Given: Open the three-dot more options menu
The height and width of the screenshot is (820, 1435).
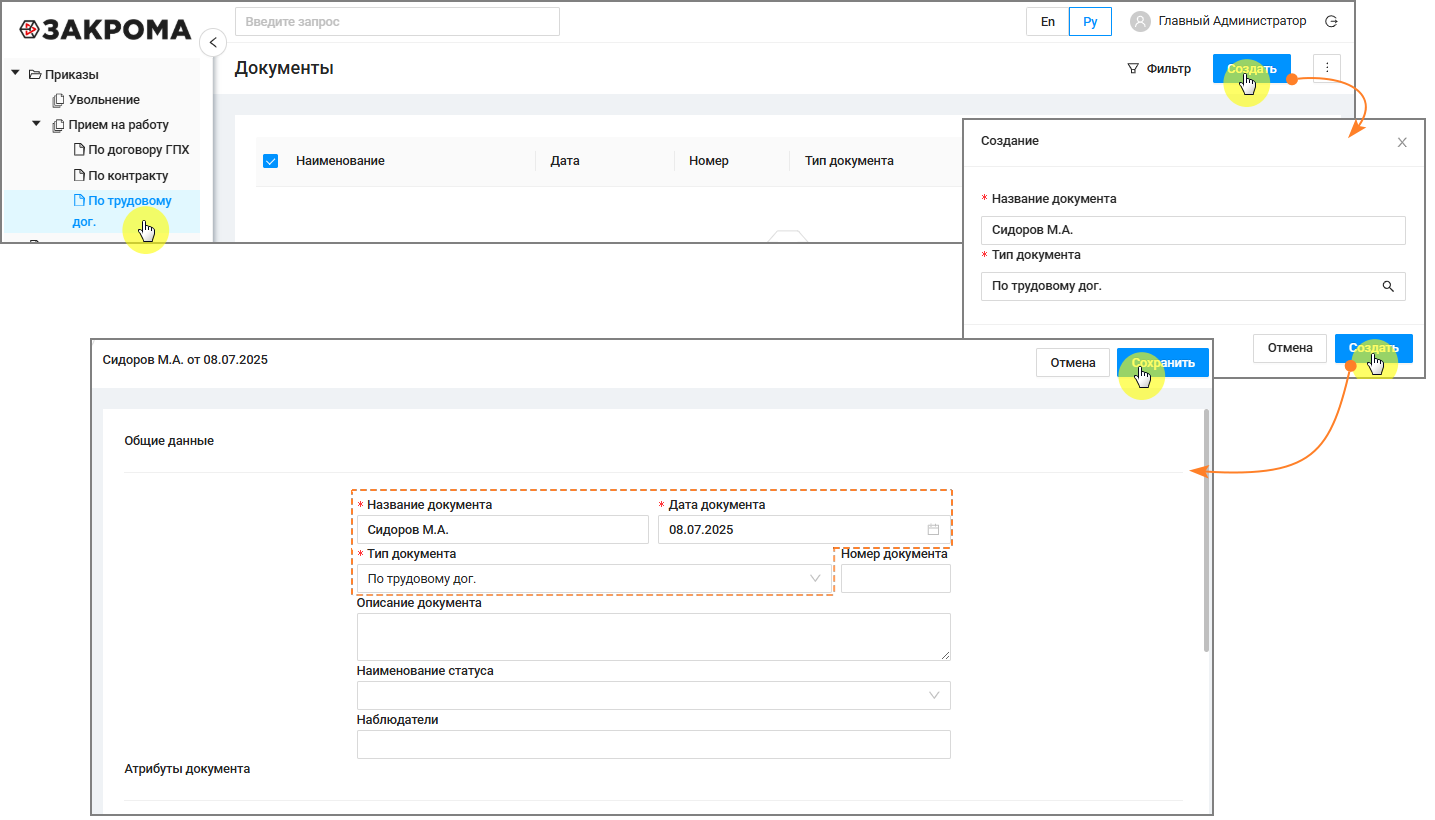Looking at the screenshot, I should click(x=1327, y=68).
